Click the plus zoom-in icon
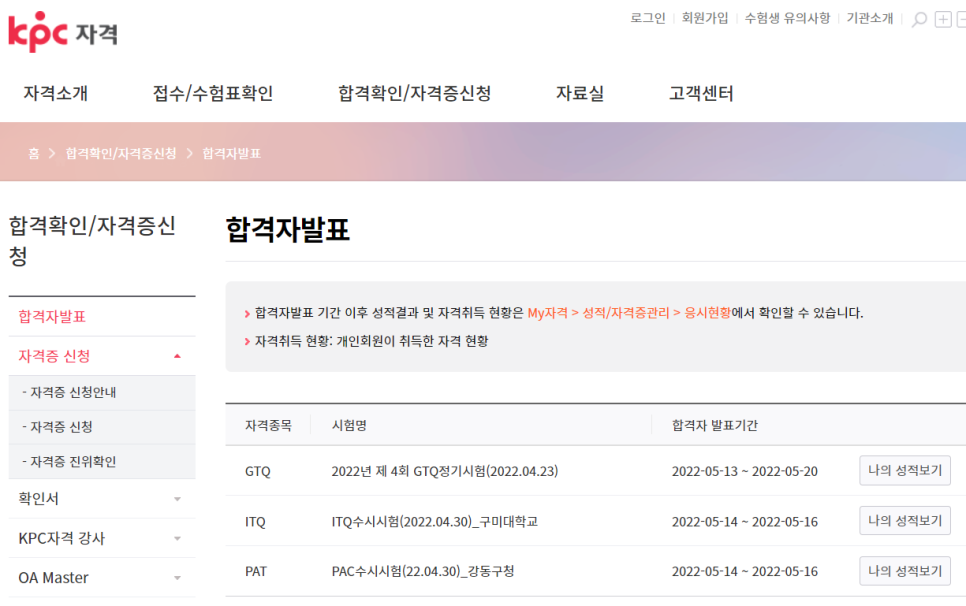 [x=943, y=20]
